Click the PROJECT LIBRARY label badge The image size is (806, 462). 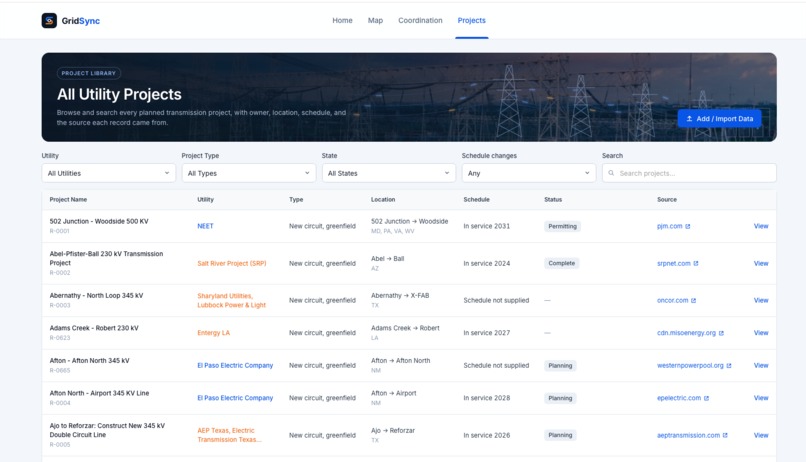point(88,73)
